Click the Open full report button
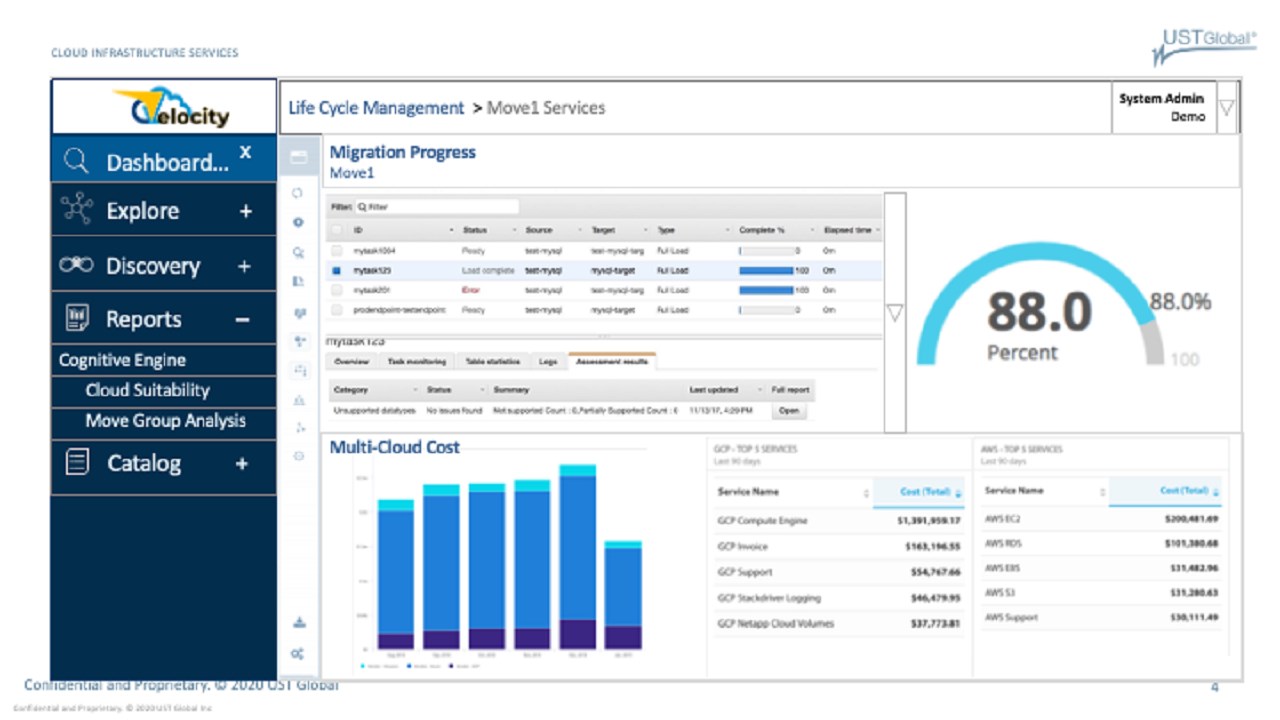Image resolution: width=1280 pixels, height=720 pixels. click(x=790, y=410)
